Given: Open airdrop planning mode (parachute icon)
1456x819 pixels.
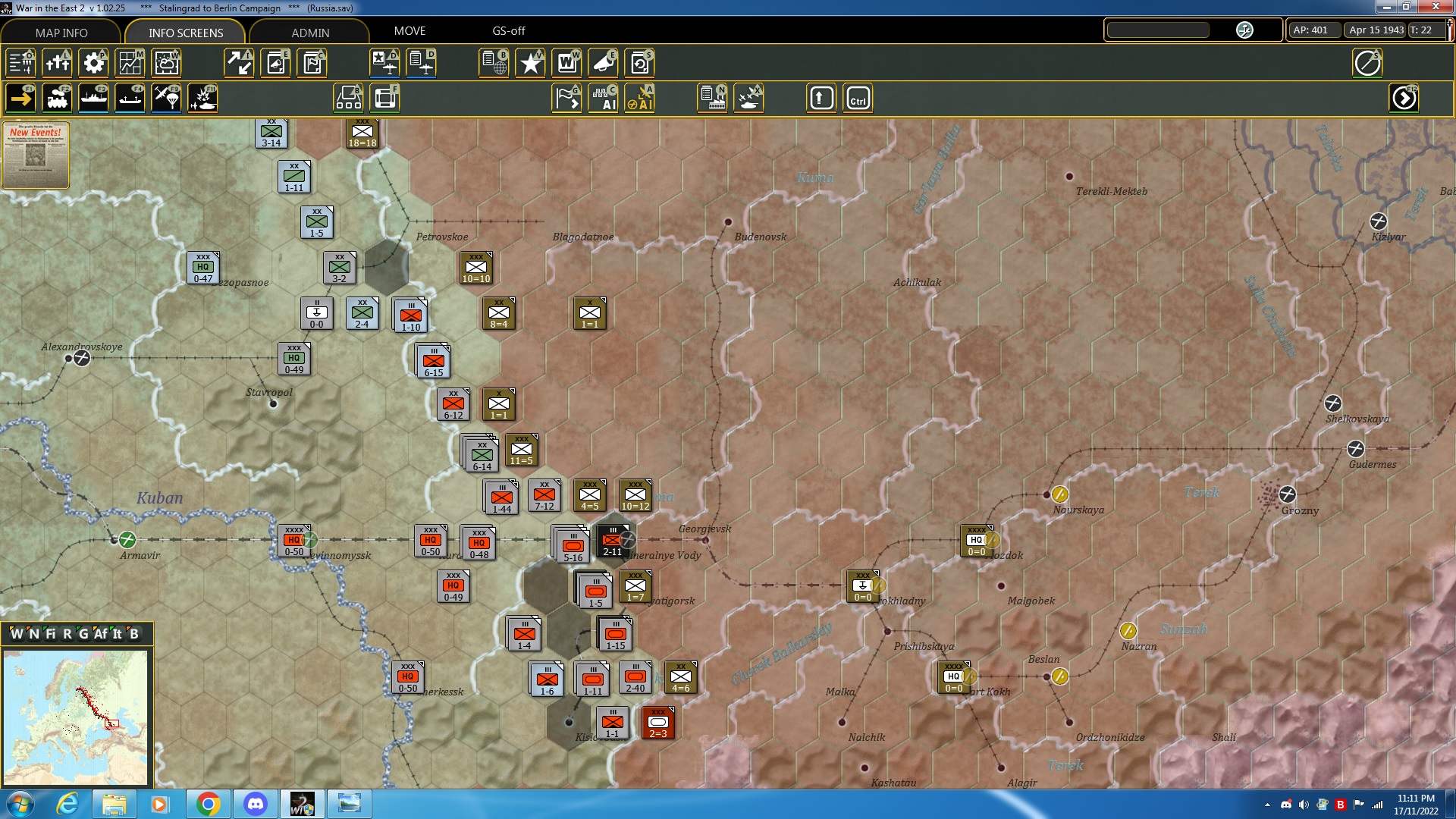Looking at the screenshot, I should pos(166,97).
